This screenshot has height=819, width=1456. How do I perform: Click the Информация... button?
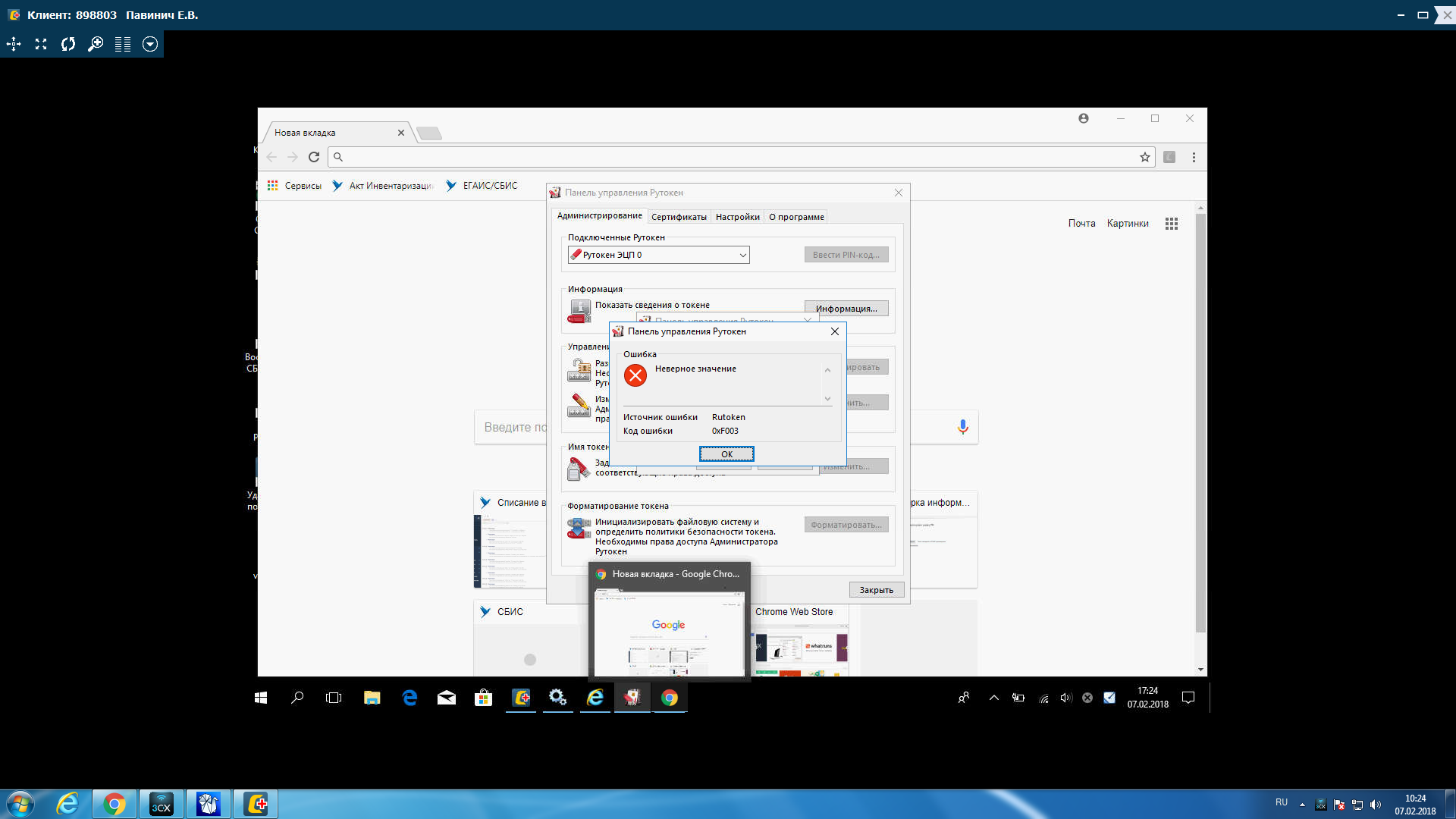click(x=846, y=309)
